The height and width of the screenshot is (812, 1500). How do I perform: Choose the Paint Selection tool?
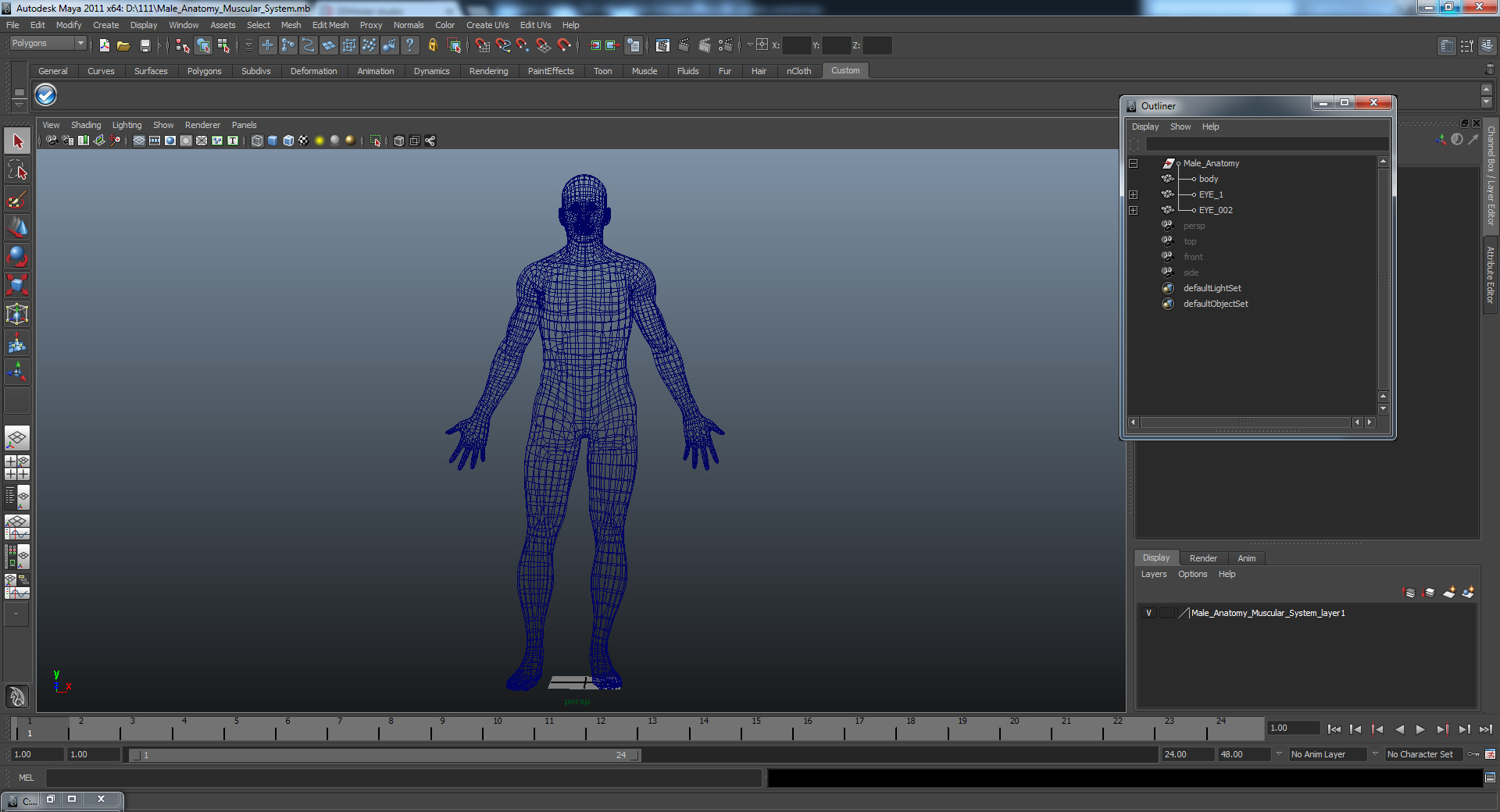(17, 200)
